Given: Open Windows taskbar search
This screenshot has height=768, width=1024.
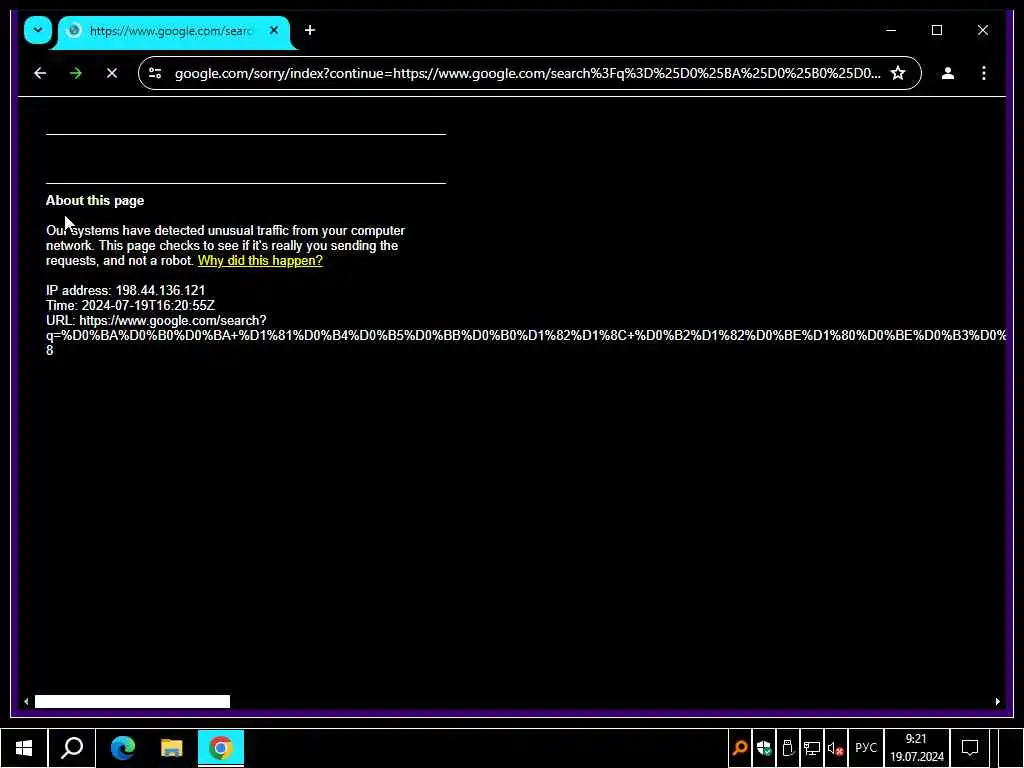Looking at the screenshot, I should (x=72, y=748).
